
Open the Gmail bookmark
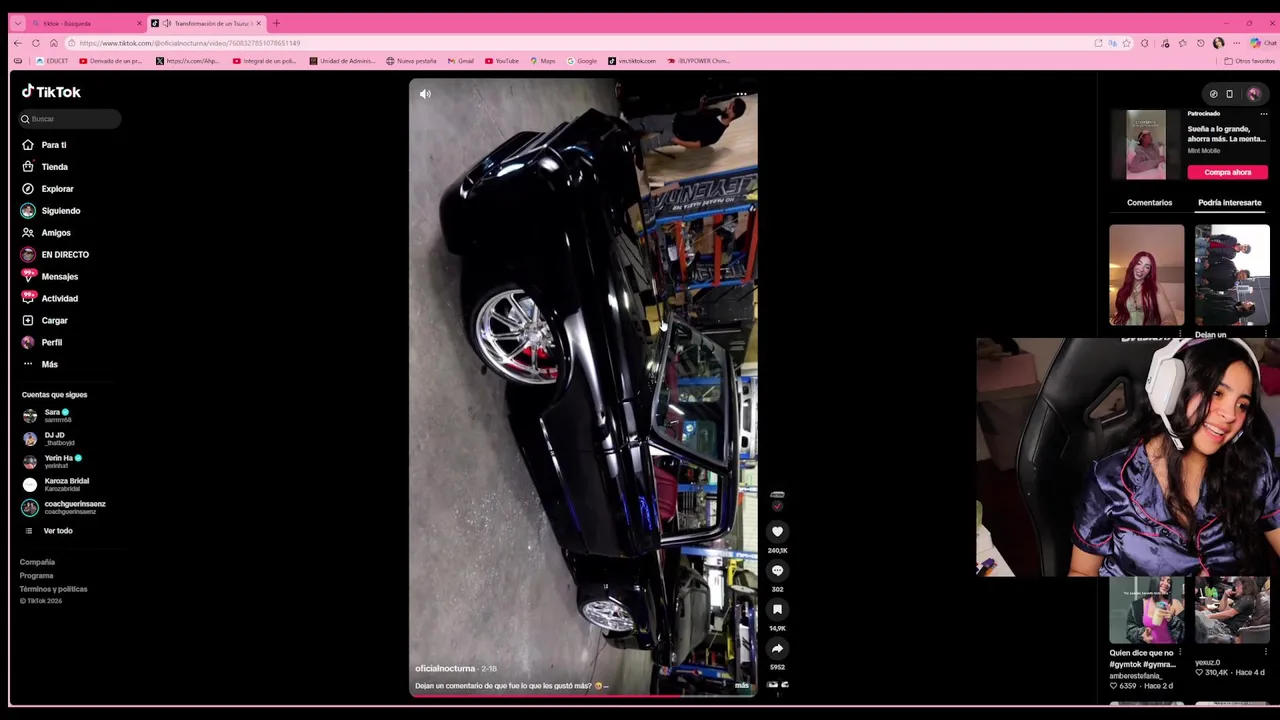pos(460,61)
